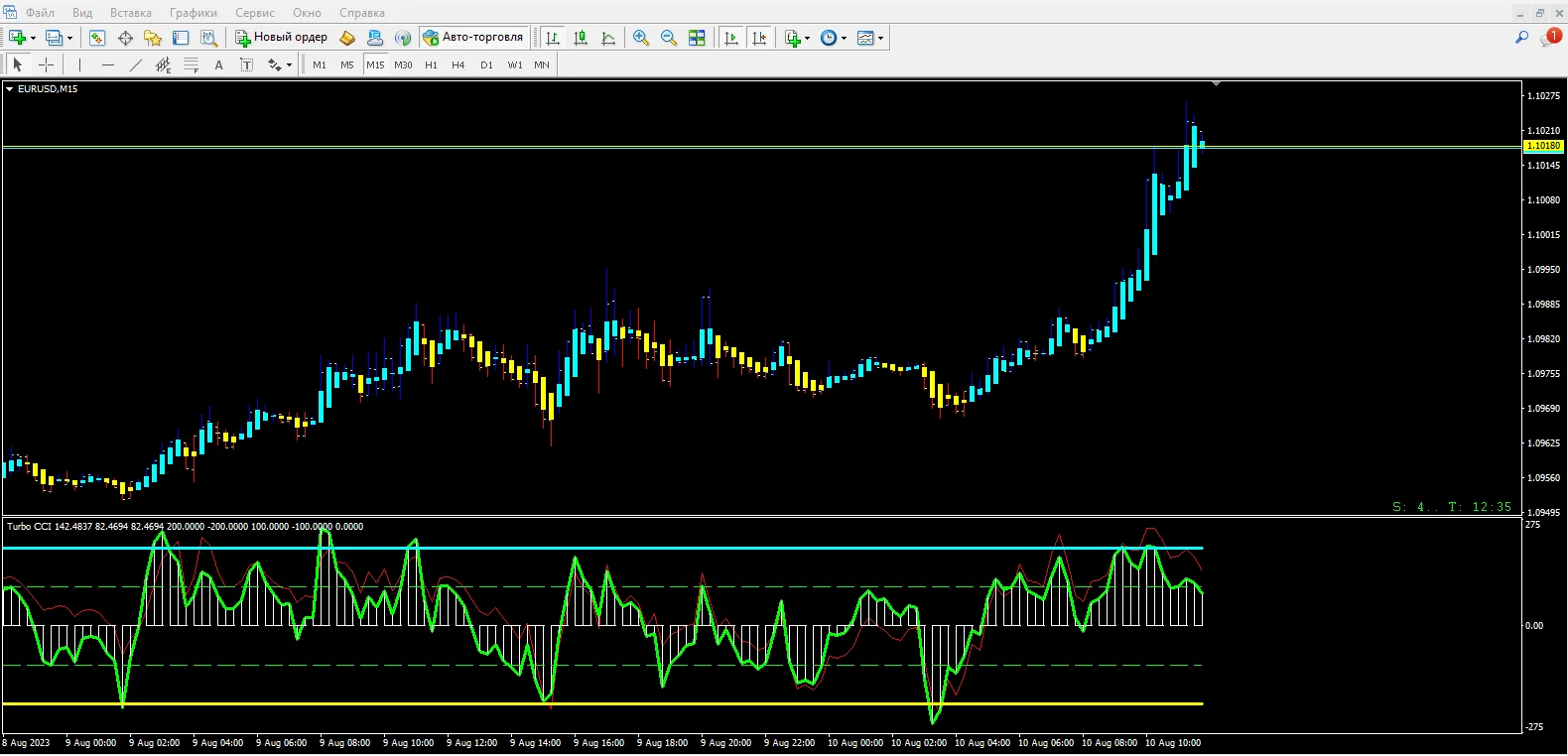The height and width of the screenshot is (756, 1568).
Task: Open the new chart icon
Action: point(17,38)
